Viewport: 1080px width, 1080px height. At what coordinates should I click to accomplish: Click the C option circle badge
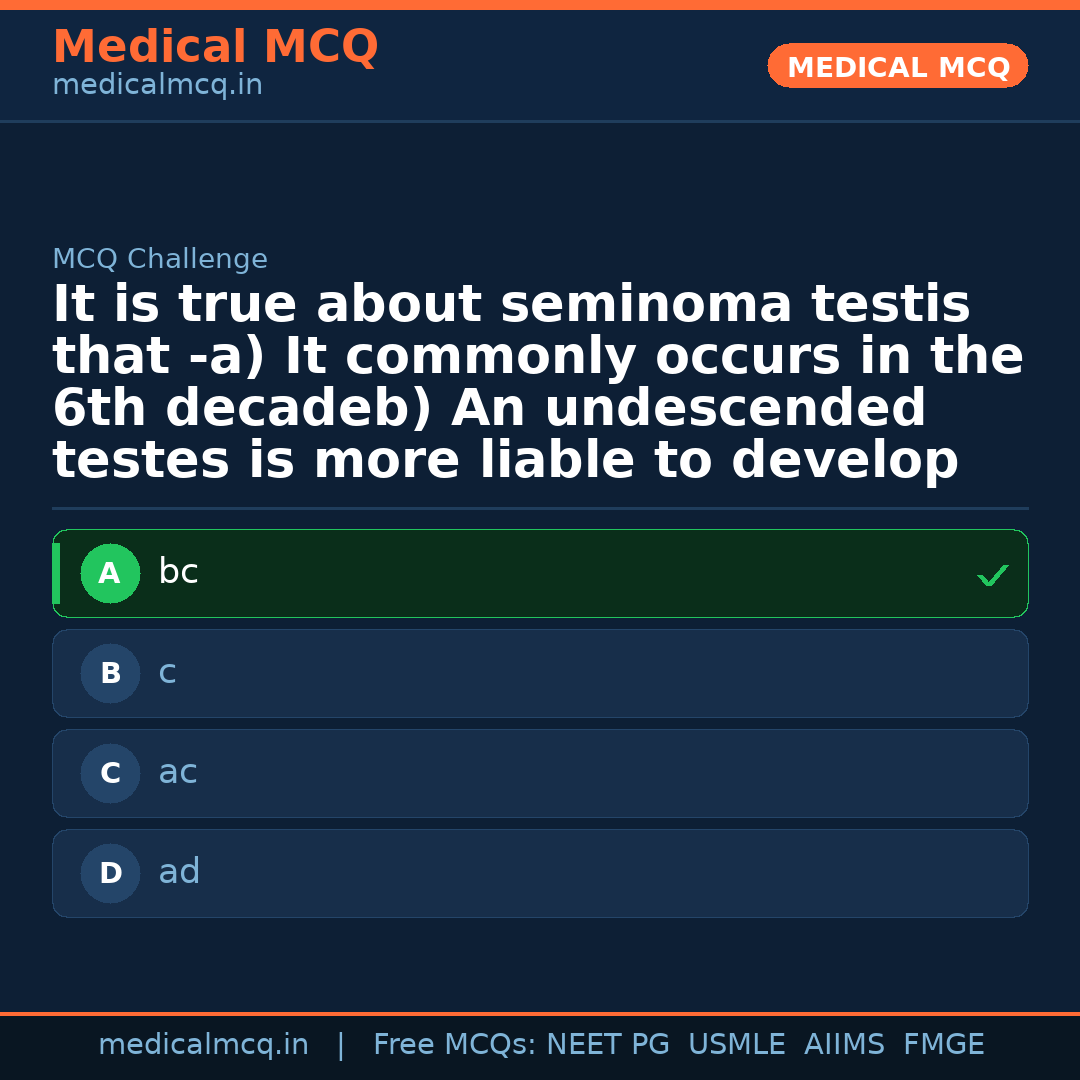tap(110, 774)
